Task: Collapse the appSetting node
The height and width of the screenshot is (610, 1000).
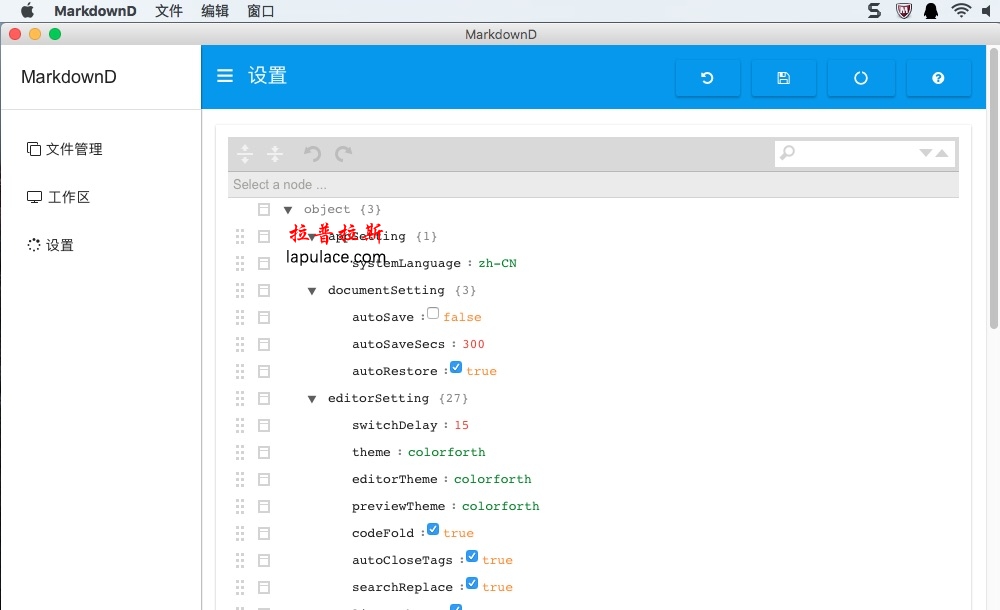Action: click(312, 237)
